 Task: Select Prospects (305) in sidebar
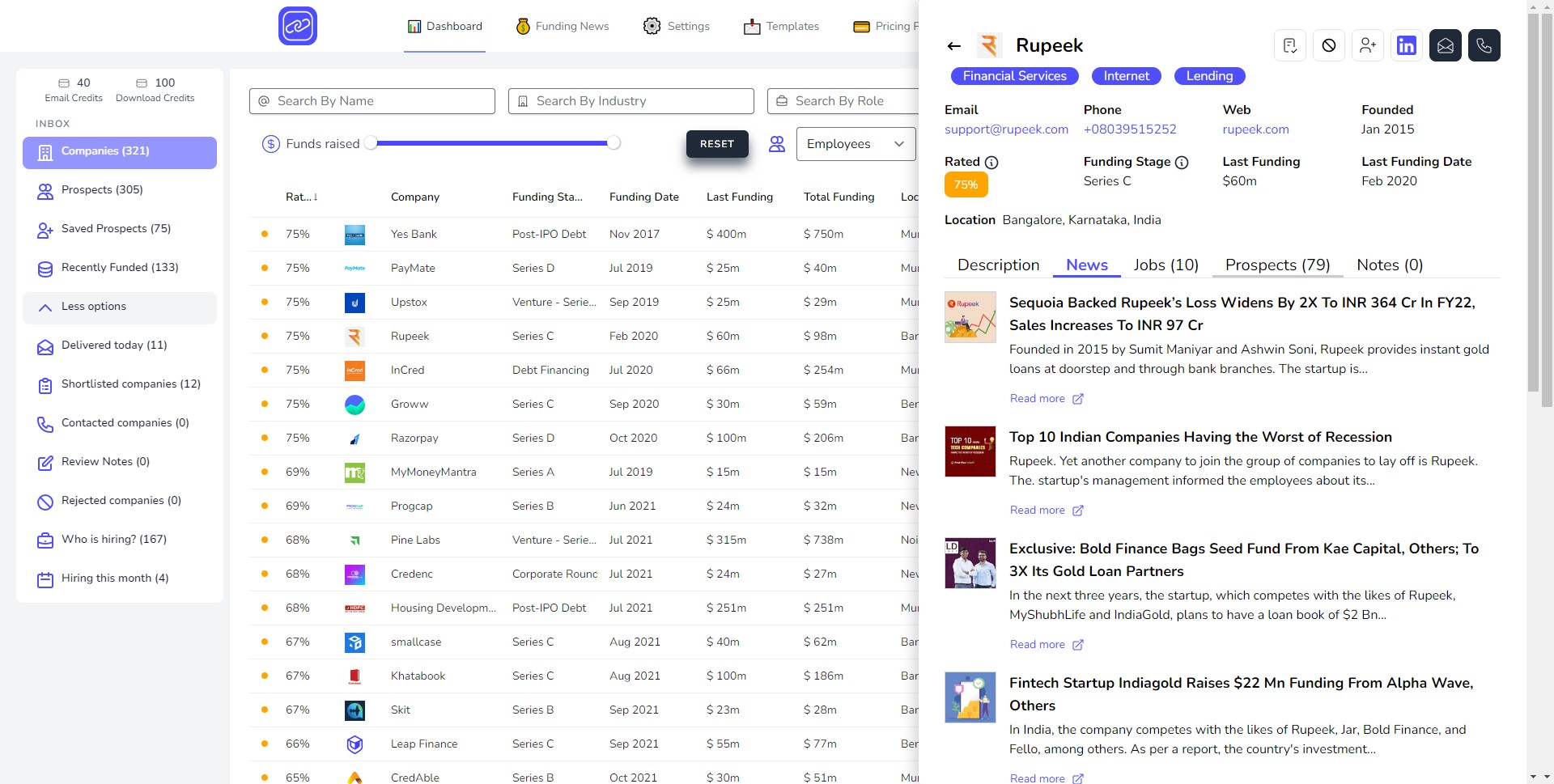coord(120,191)
